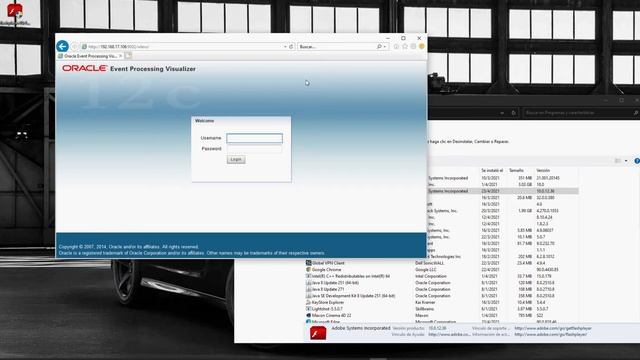
Task: Open the browser Home icon
Action: tap(396, 47)
